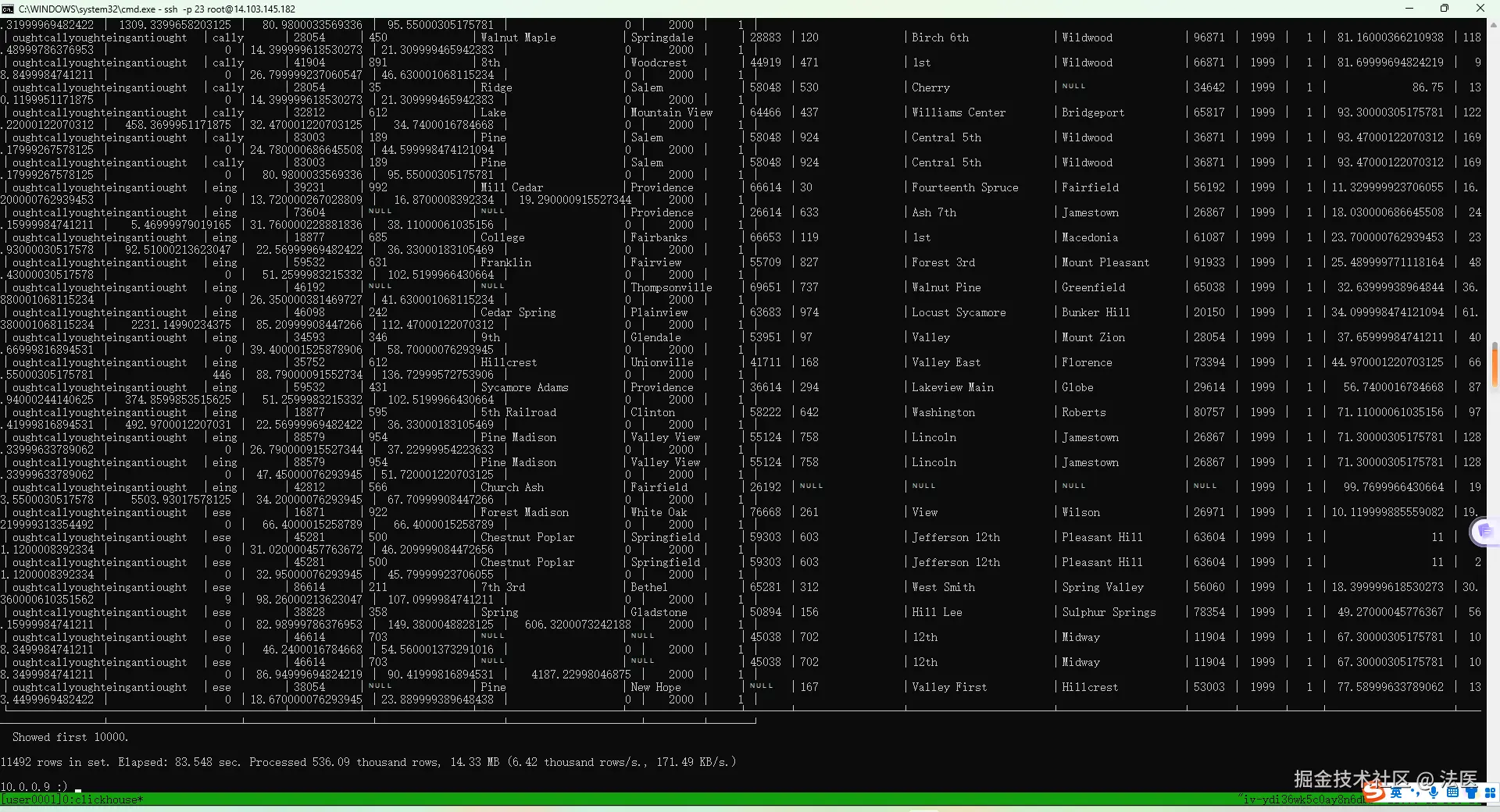Select the 'Walnut Pine' cell
The height and width of the screenshot is (812, 1500).
tap(946, 287)
